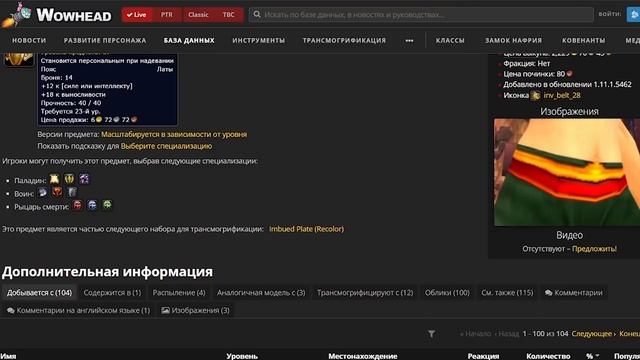
Task: Click the picture icon on Изображения tab
Action: (x=165, y=311)
